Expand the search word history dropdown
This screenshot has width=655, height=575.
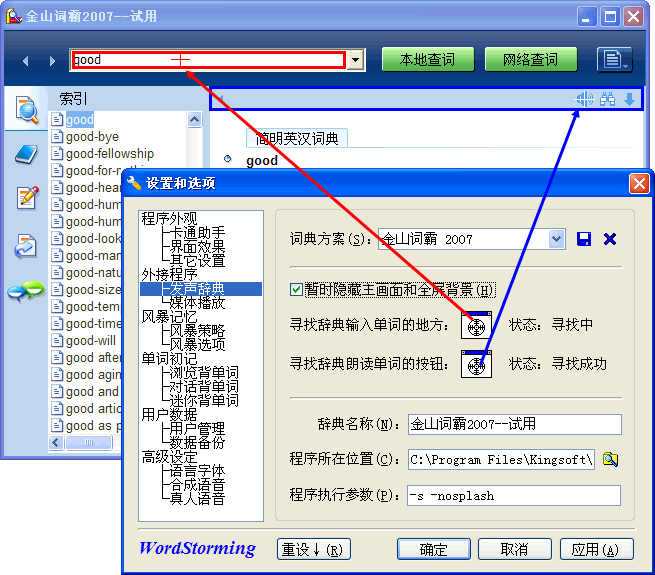coord(354,60)
